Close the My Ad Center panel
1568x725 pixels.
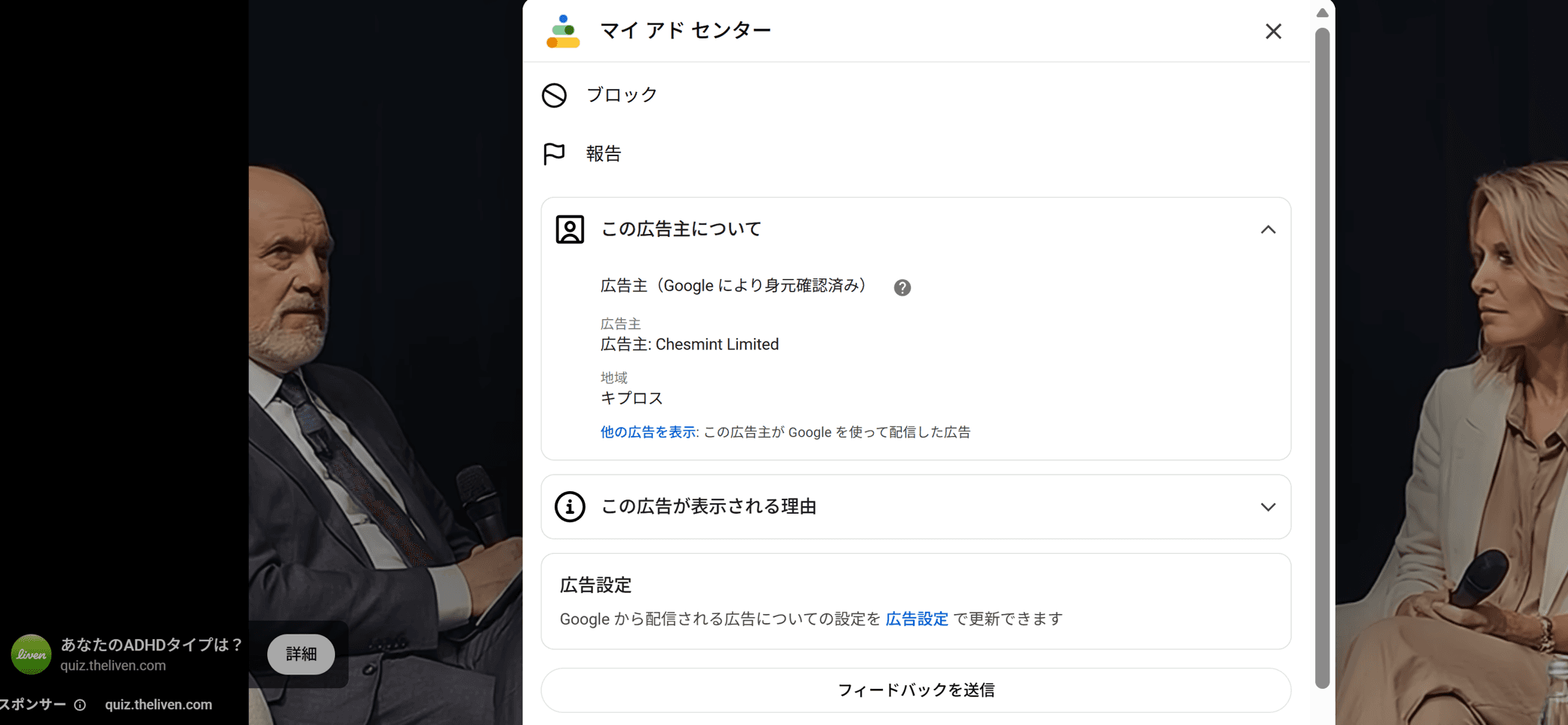tap(1273, 31)
